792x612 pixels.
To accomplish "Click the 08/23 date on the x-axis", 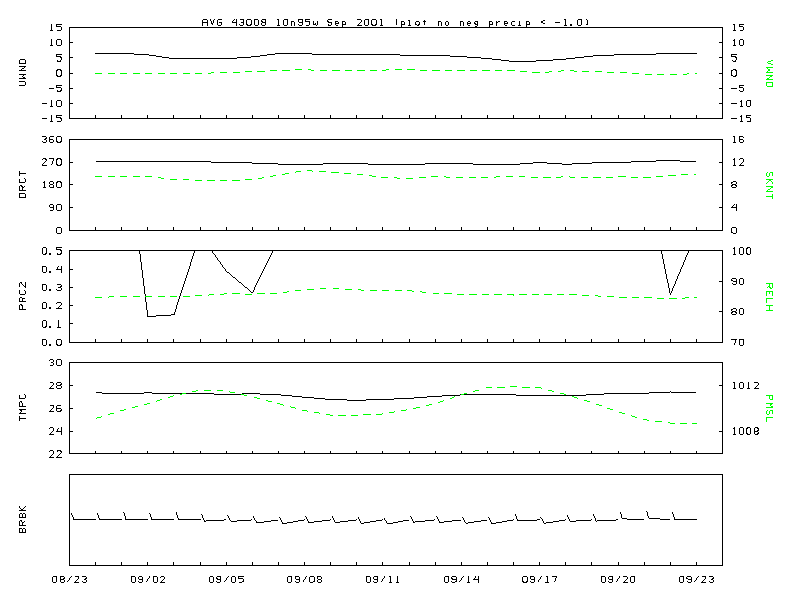I will coord(69,578).
